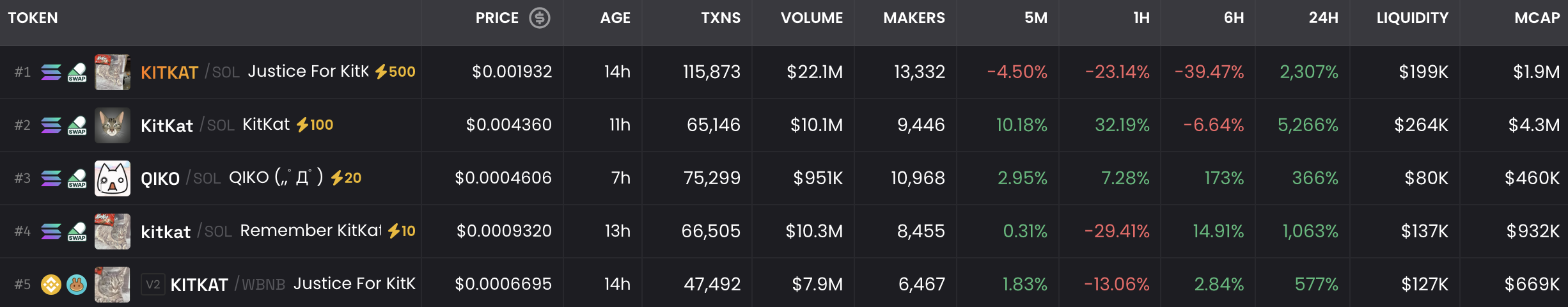This screenshot has height=307, width=1568.
Task: Sort table by VOLUME column header
Action: pyautogui.click(x=811, y=18)
